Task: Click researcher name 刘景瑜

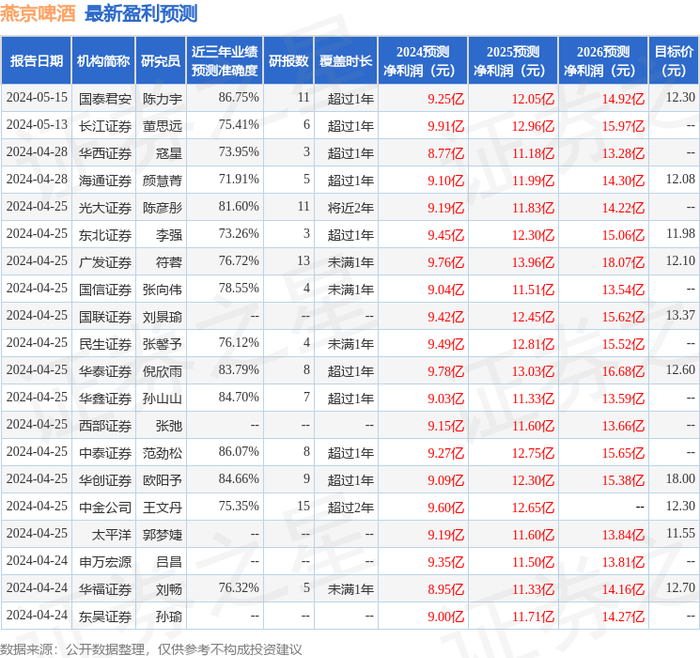Action: pos(162,317)
